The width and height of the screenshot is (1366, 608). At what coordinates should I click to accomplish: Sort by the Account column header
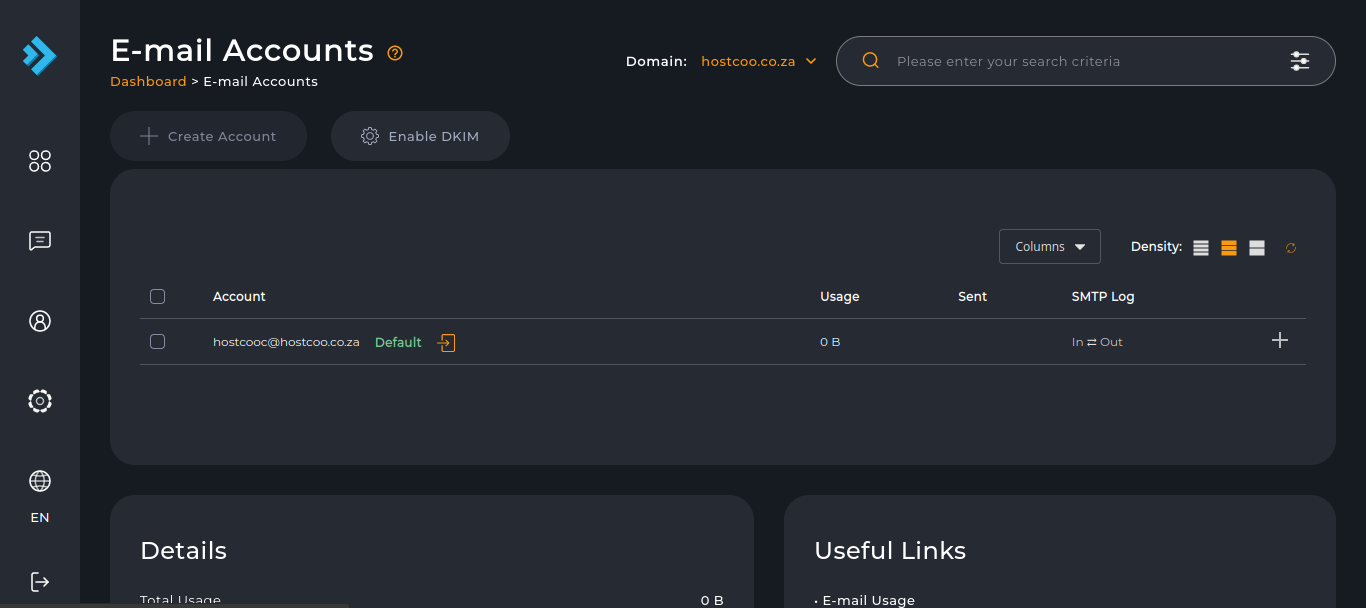pos(239,296)
